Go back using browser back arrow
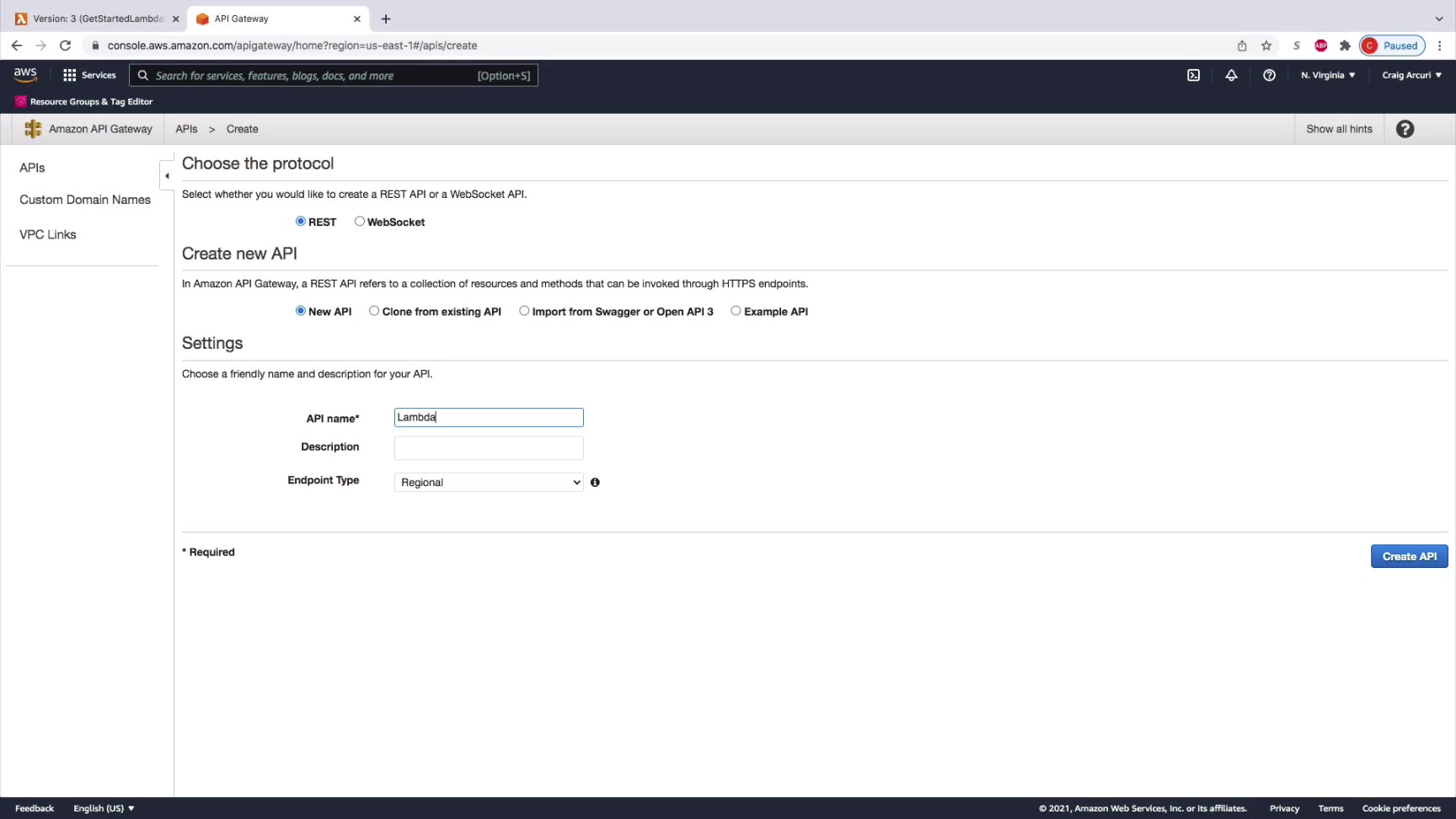The height and width of the screenshot is (819, 1456). coord(17,45)
